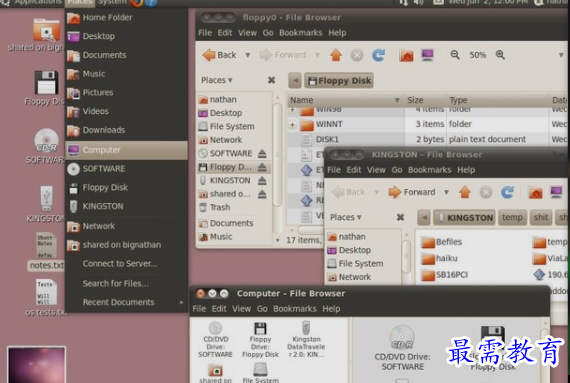Click temp path button in KINGSTON window
This screenshot has width=570, height=383.
(x=512, y=217)
